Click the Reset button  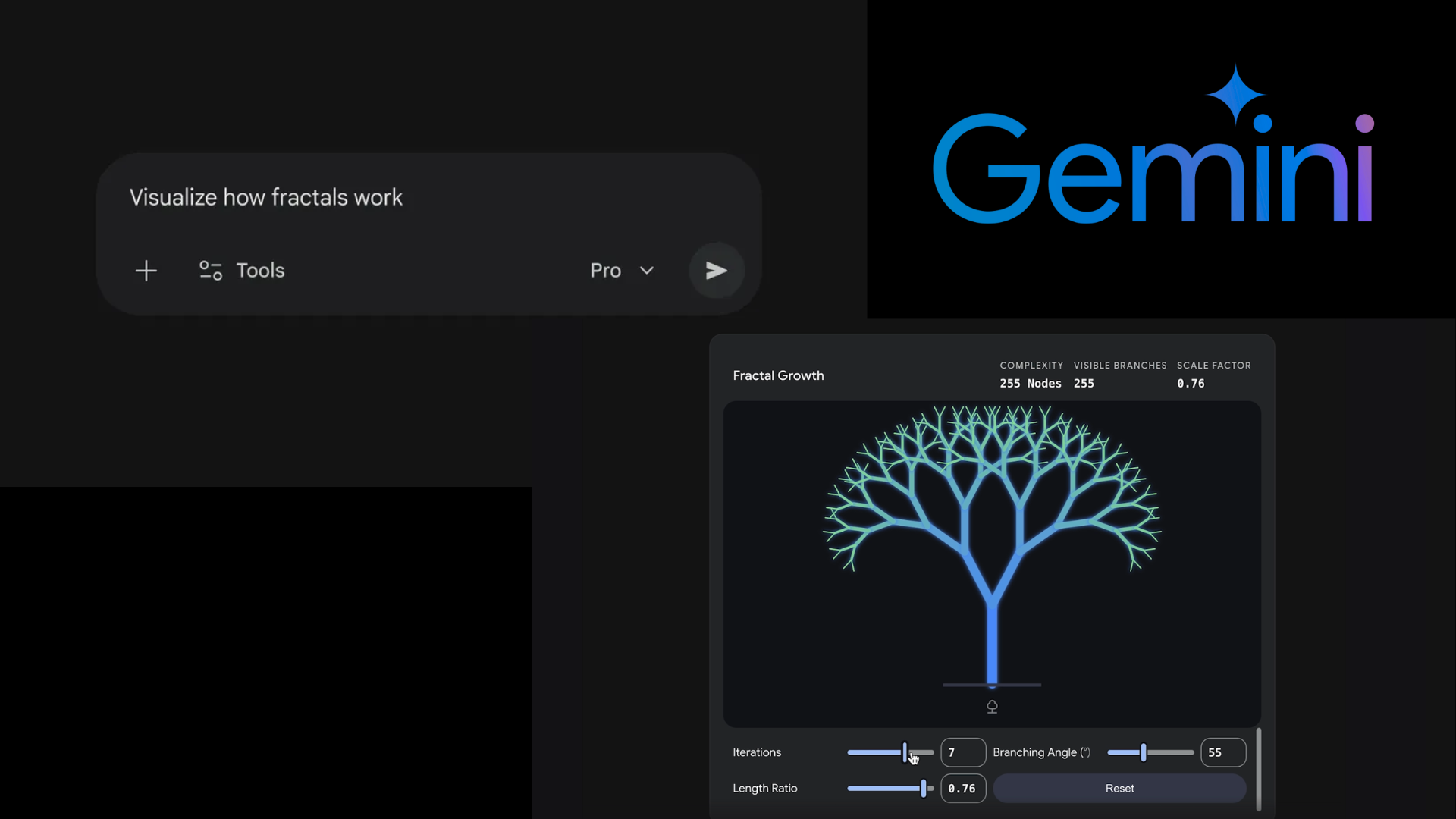(x=1119, y=789)
